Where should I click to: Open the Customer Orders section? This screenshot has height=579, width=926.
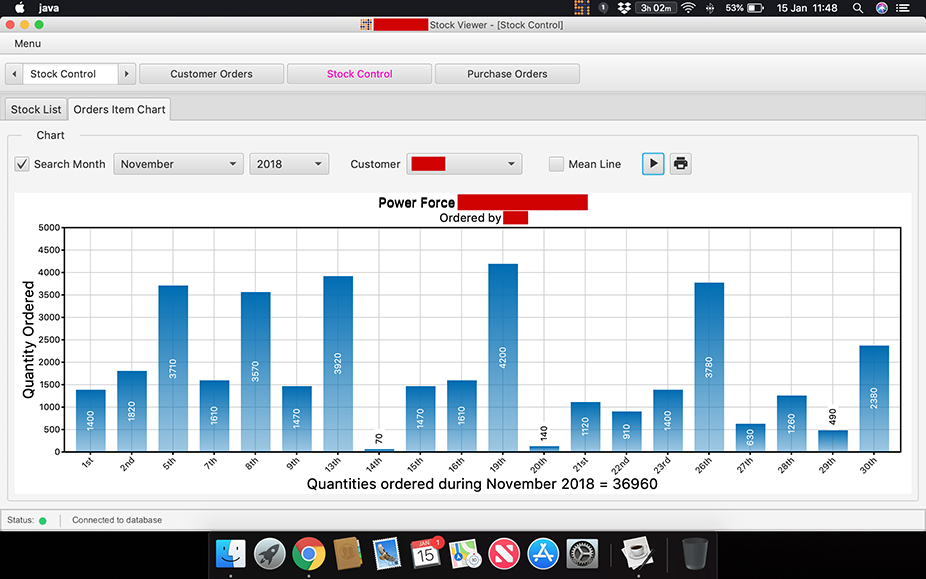point(211,74)
